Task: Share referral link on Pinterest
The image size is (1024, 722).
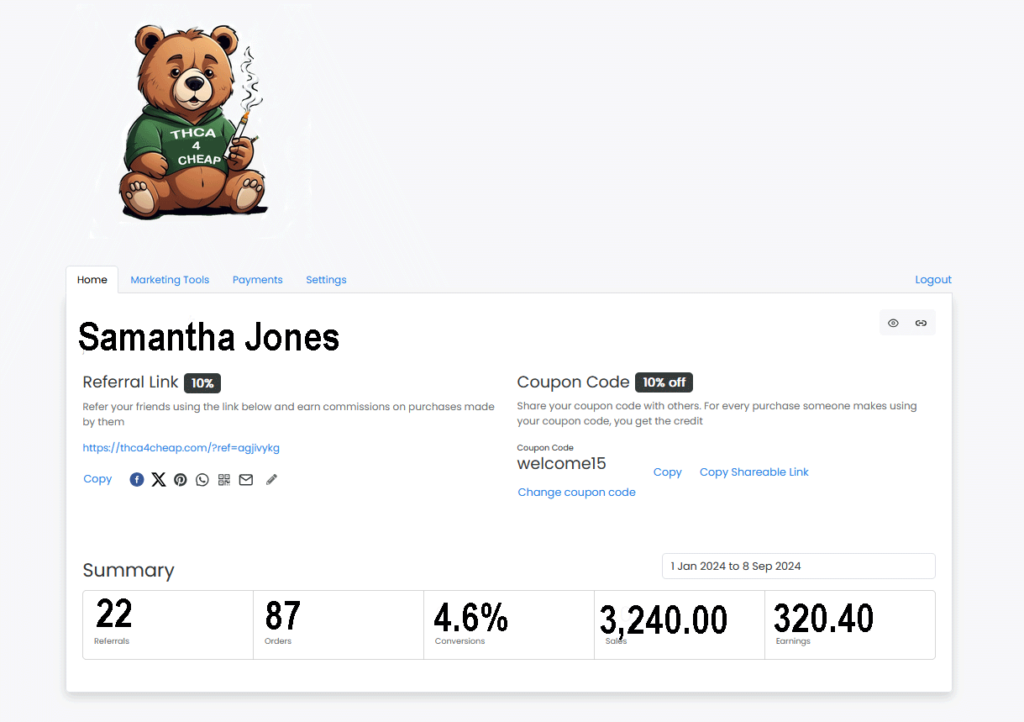Action: pos(180,480)
